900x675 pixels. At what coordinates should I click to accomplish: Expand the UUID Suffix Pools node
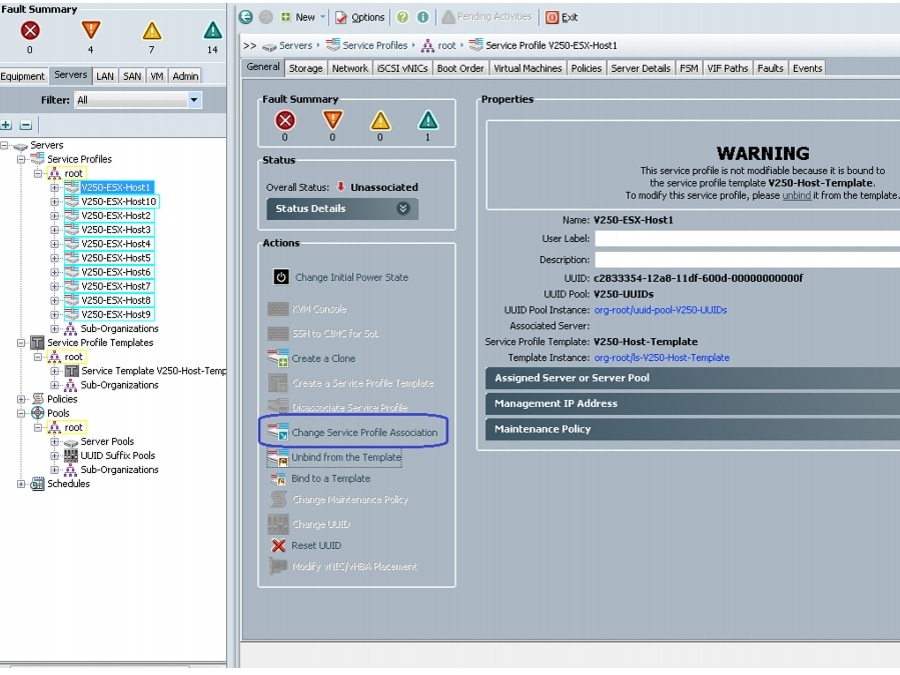[55, 456]
